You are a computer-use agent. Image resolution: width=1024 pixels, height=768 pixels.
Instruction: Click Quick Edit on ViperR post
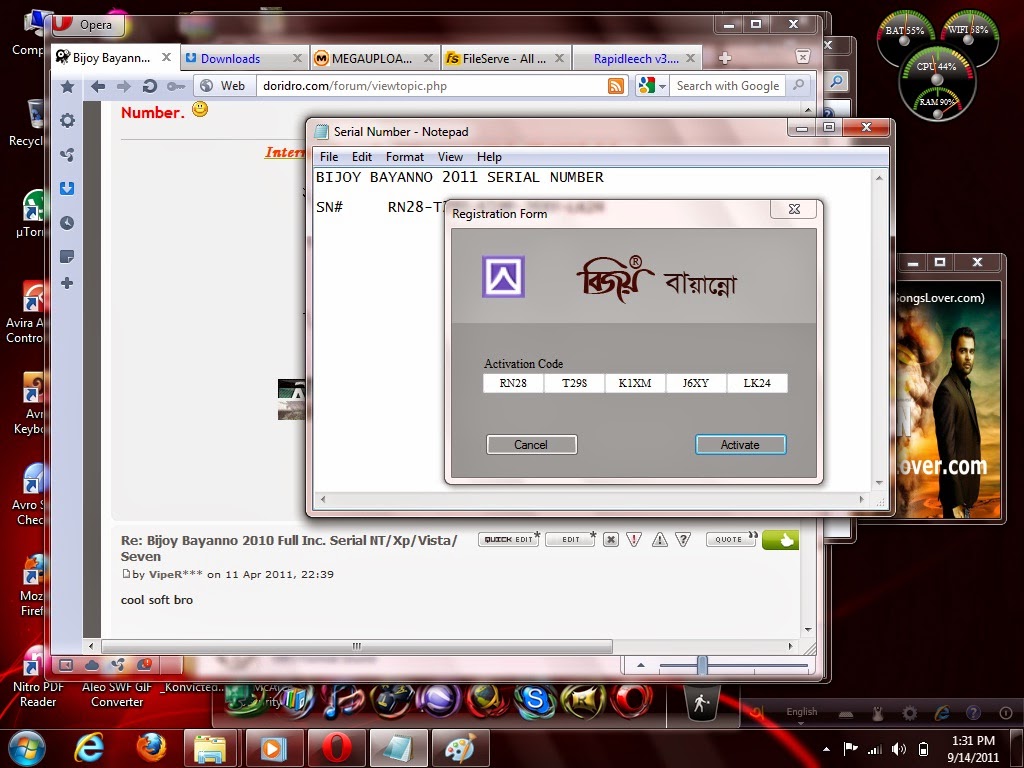pyautogui.click(x=509, y=539)
